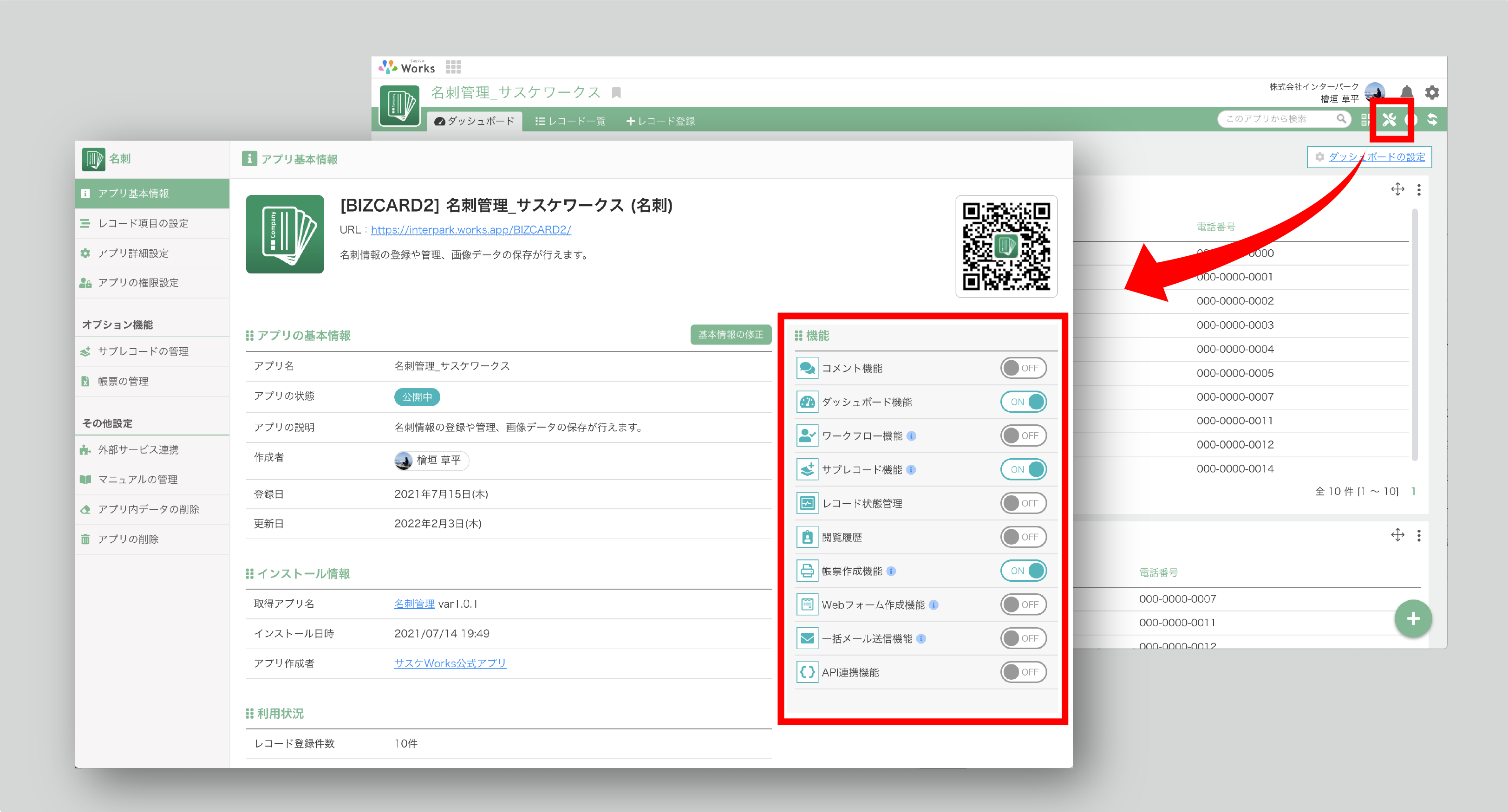Switch to the レコード一覧 tab
The height and width of the screenshot is (812, 1508).
tap(570, 121)
